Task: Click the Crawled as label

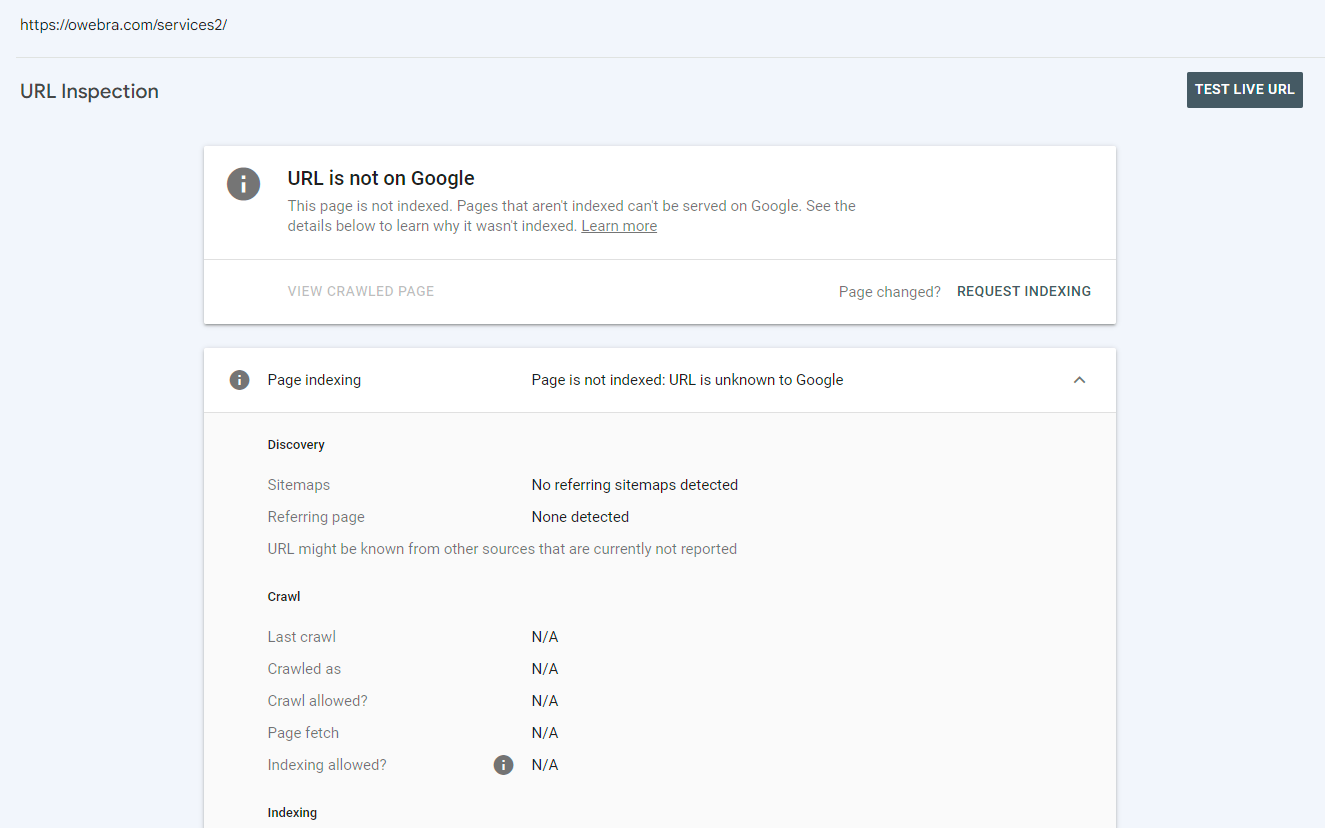Action: [x=304, y=669]
